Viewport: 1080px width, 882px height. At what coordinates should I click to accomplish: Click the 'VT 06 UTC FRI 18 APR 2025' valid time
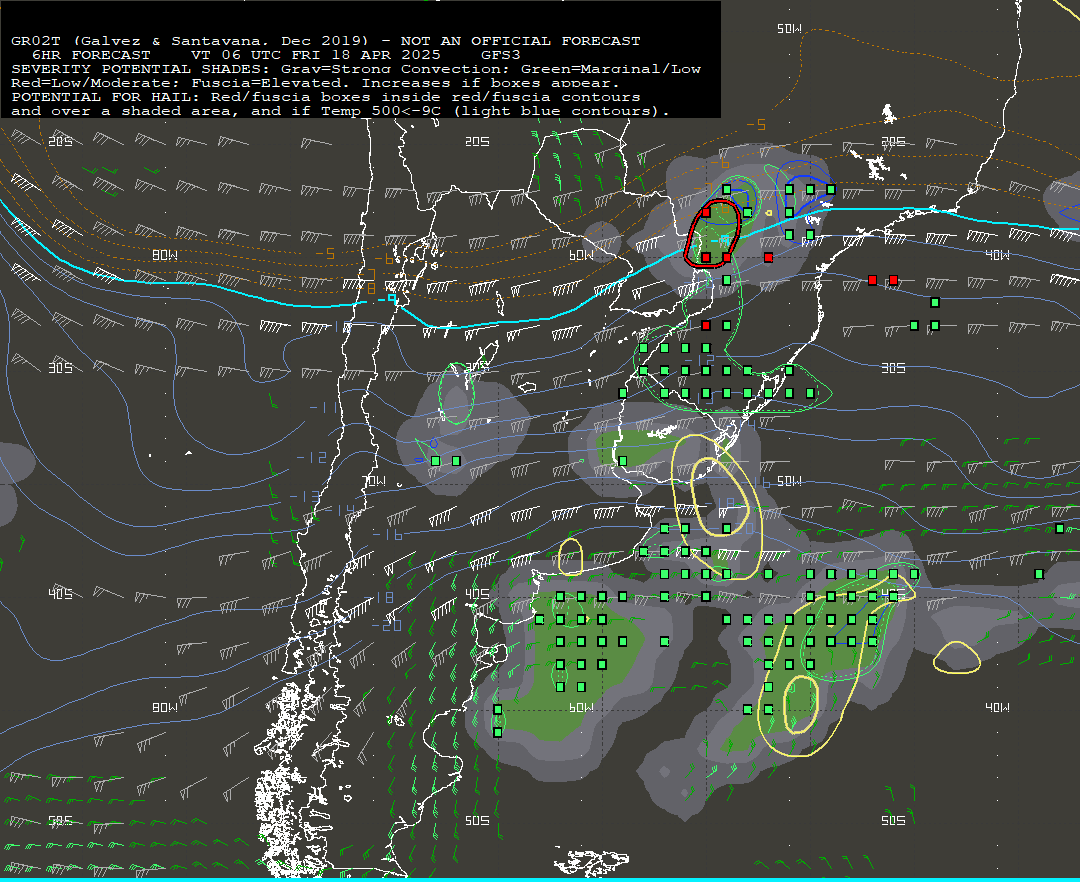(x=315, y=55)
